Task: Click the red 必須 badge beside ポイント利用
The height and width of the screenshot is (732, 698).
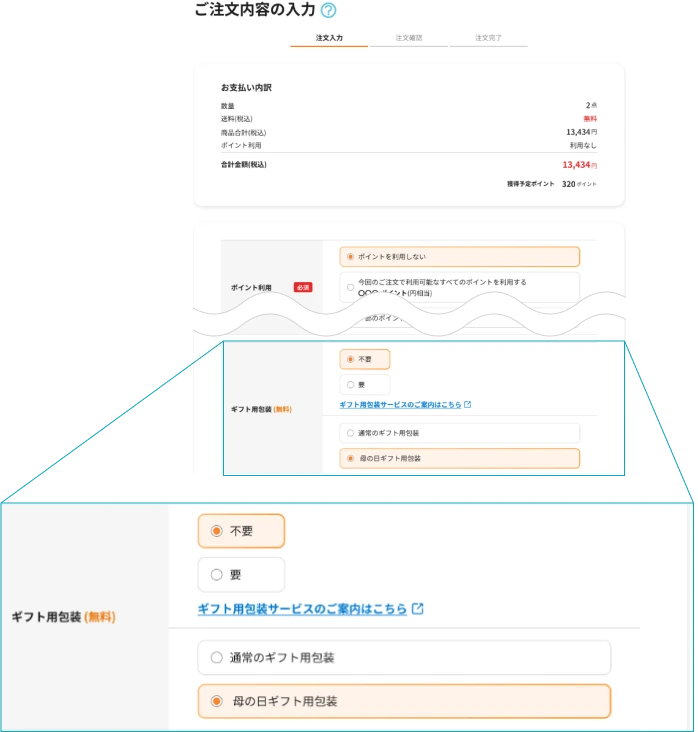Action: click(304, 289)
